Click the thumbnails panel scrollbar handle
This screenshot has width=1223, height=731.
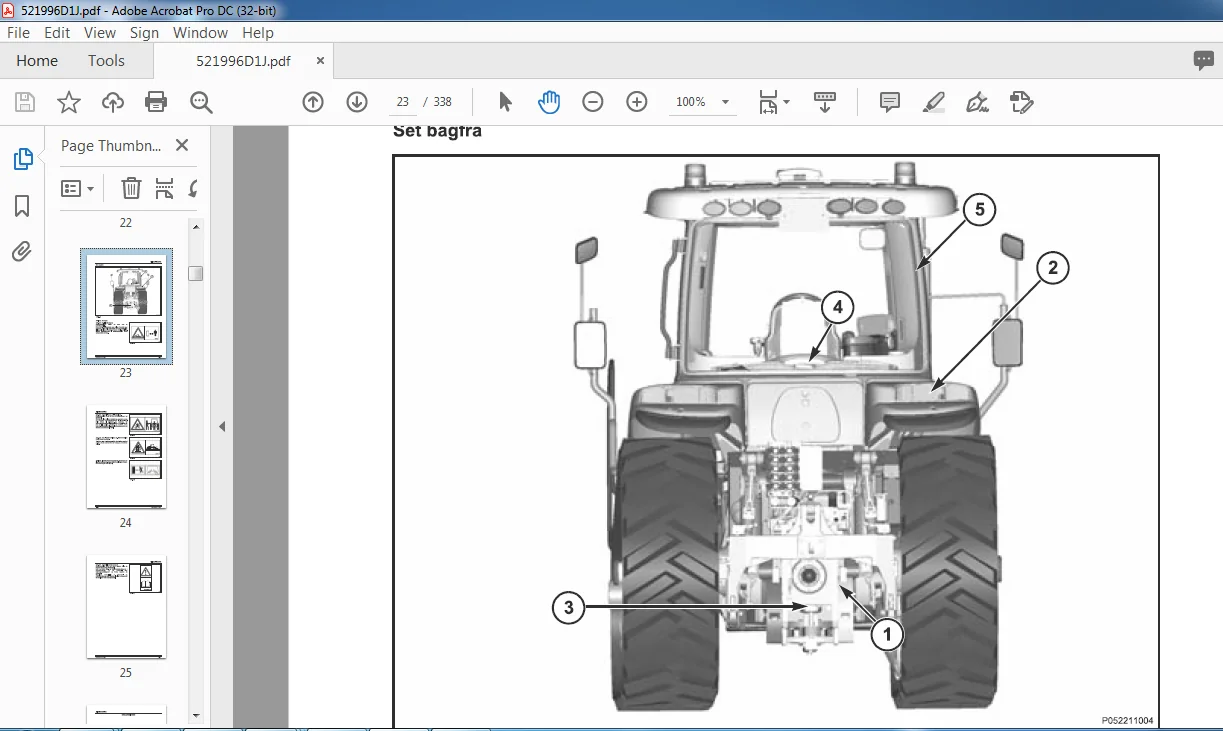[x=196, y=273]
